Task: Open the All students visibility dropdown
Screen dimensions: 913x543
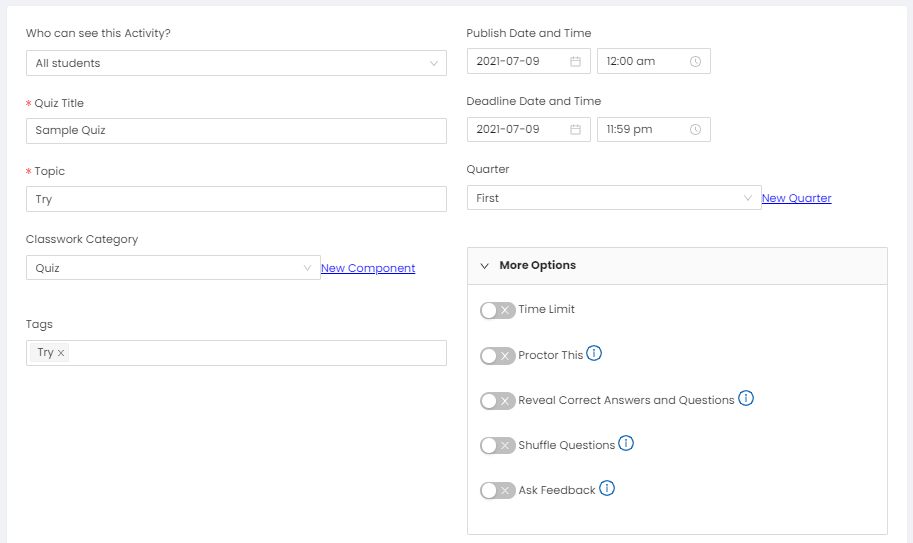Action: pos(236,63)
